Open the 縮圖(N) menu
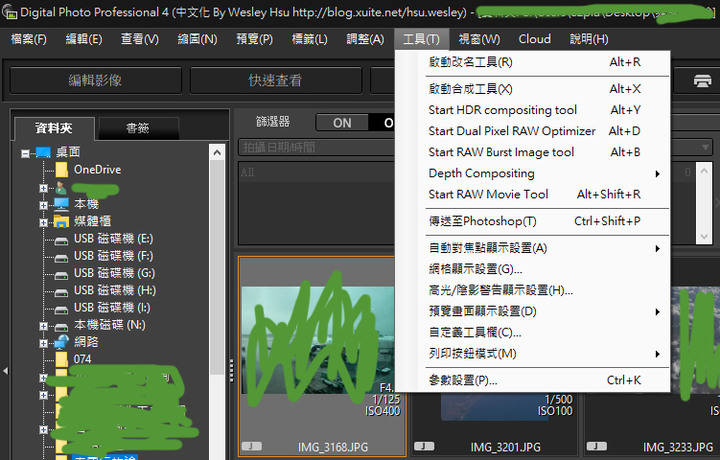This screenshot has height=460, width=720. click(197, 39)
